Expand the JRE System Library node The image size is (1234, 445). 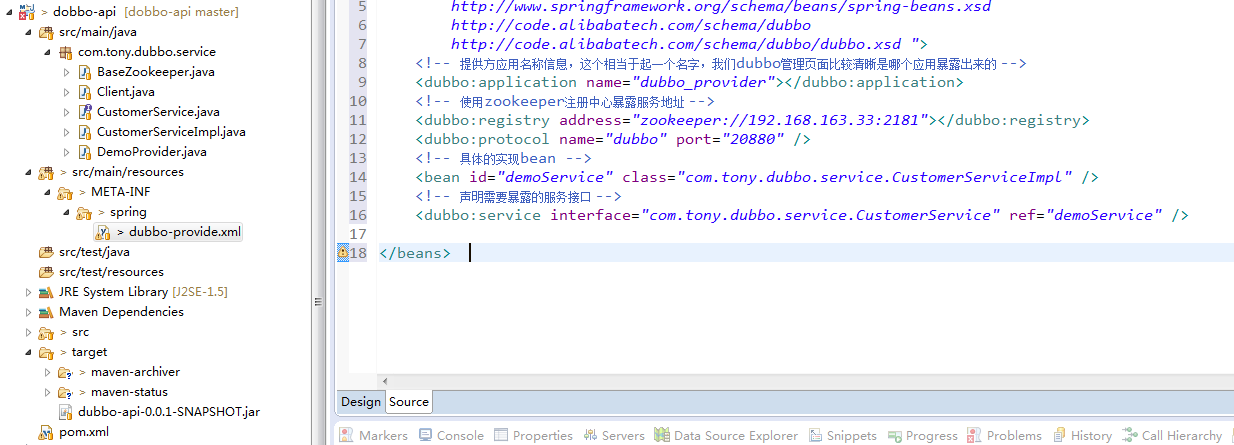point(28,292)
